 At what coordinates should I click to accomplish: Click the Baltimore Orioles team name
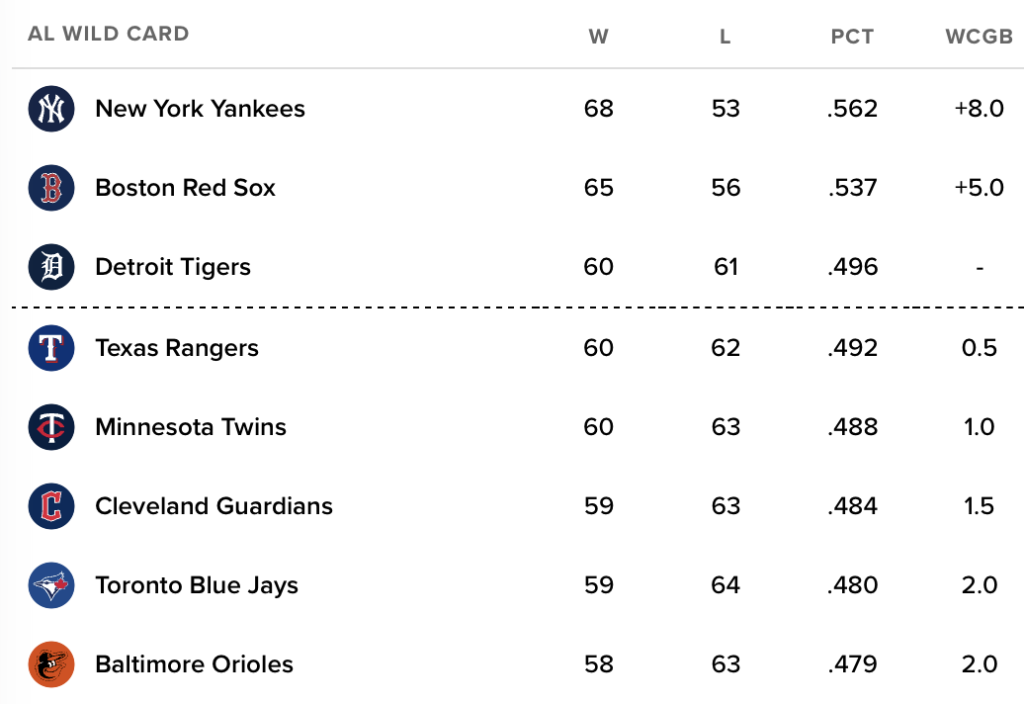click(194, 664)
